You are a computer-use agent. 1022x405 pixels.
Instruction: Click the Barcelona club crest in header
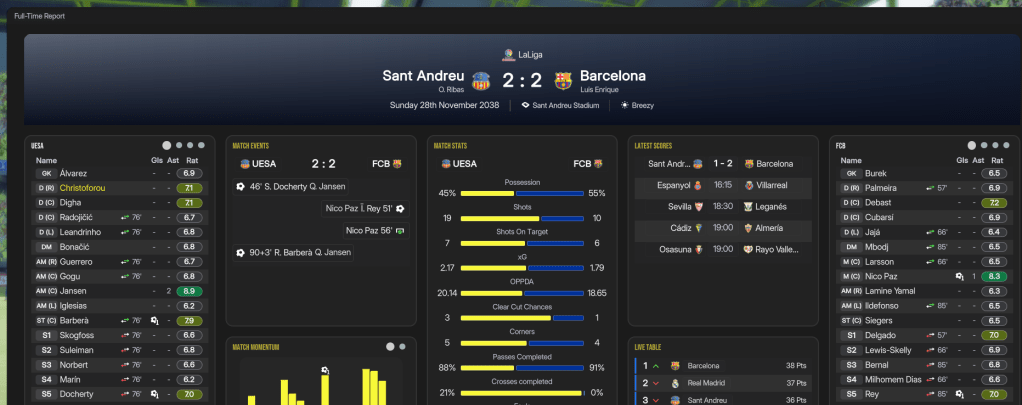tap(563, 79)
